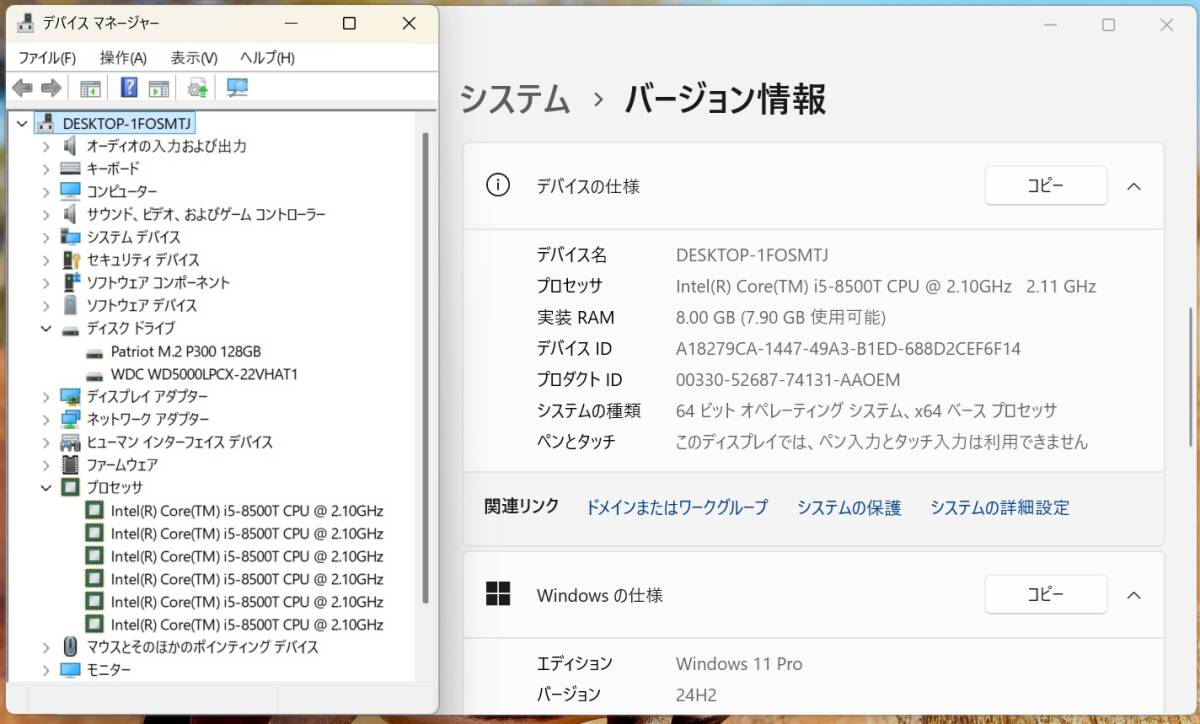Viewport: 1200px width, 724px height.
Task: Maximize the Device Manager window
Action: tap(349, 23)
